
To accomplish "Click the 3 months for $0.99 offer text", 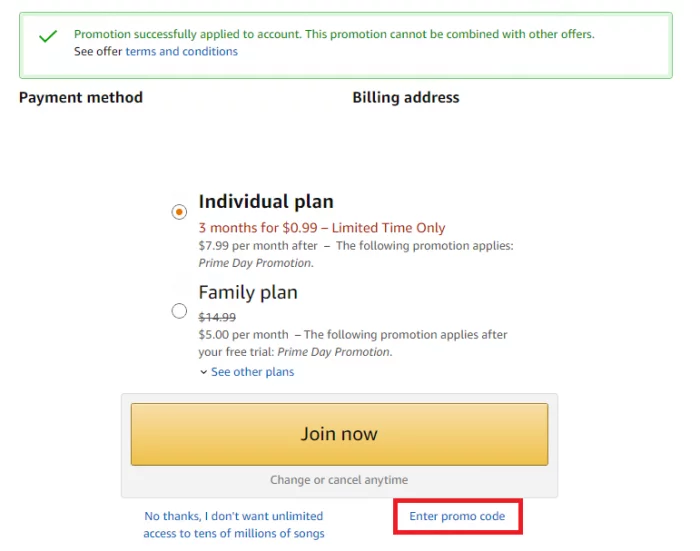I will coord(322,228).
